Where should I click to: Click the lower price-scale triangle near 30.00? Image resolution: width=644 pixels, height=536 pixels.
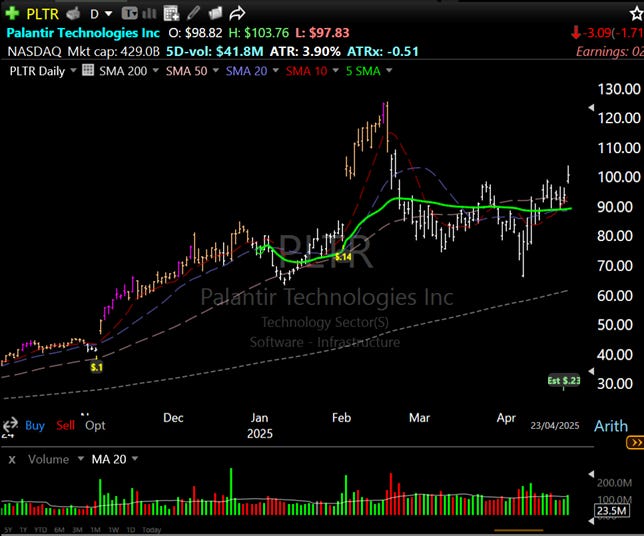click(591, 371)
